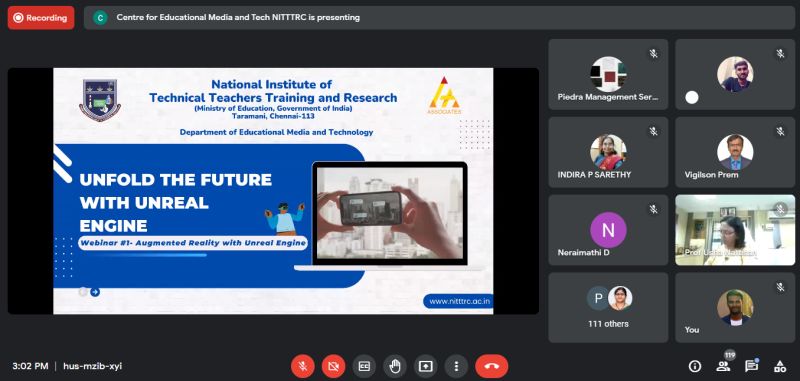Open the 111 others tile
Image resolution: width=800 pixels, height=381 pixels.
(608, 308)
